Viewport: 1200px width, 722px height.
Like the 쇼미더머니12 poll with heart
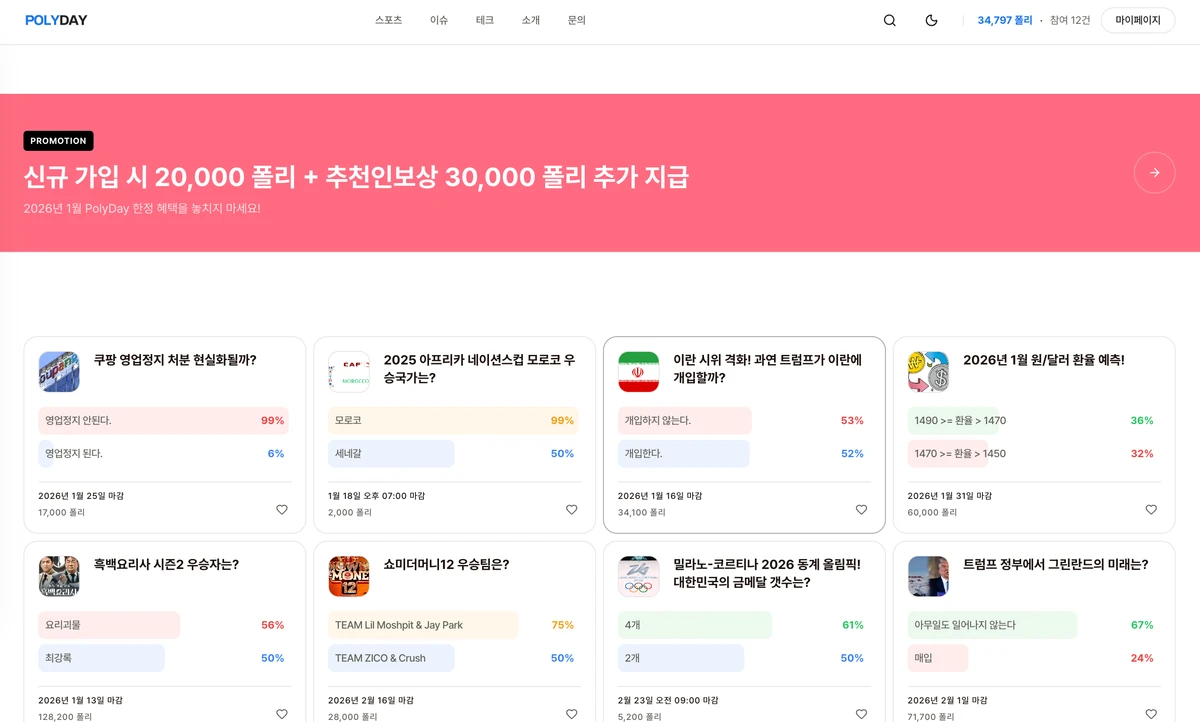click(572, 714)
